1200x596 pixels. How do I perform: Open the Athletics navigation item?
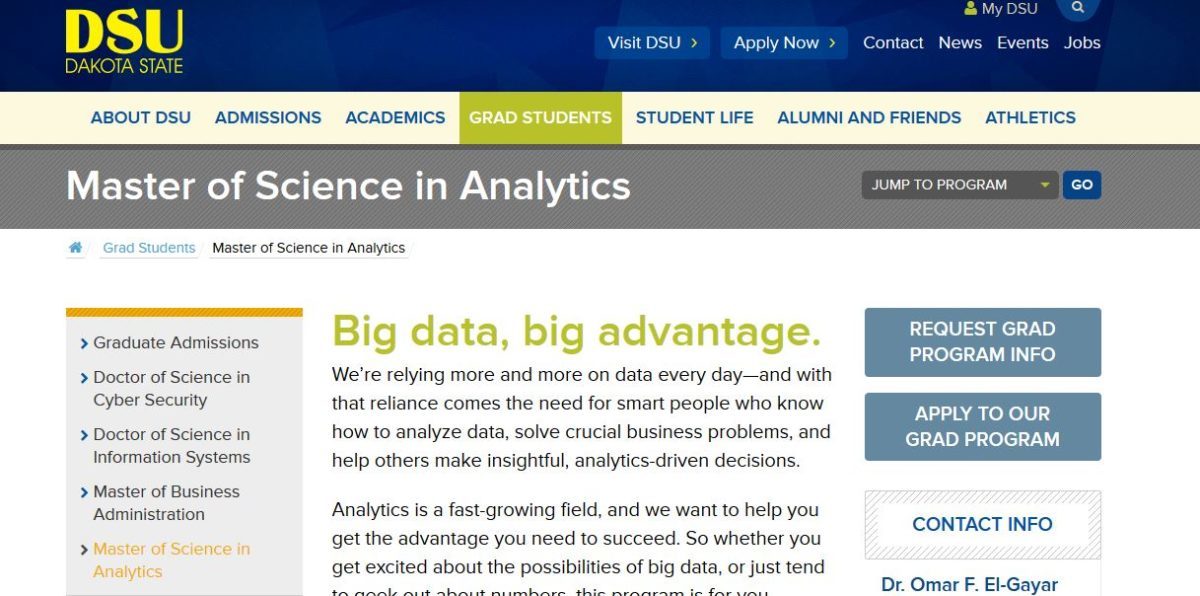coord(1030,118)
